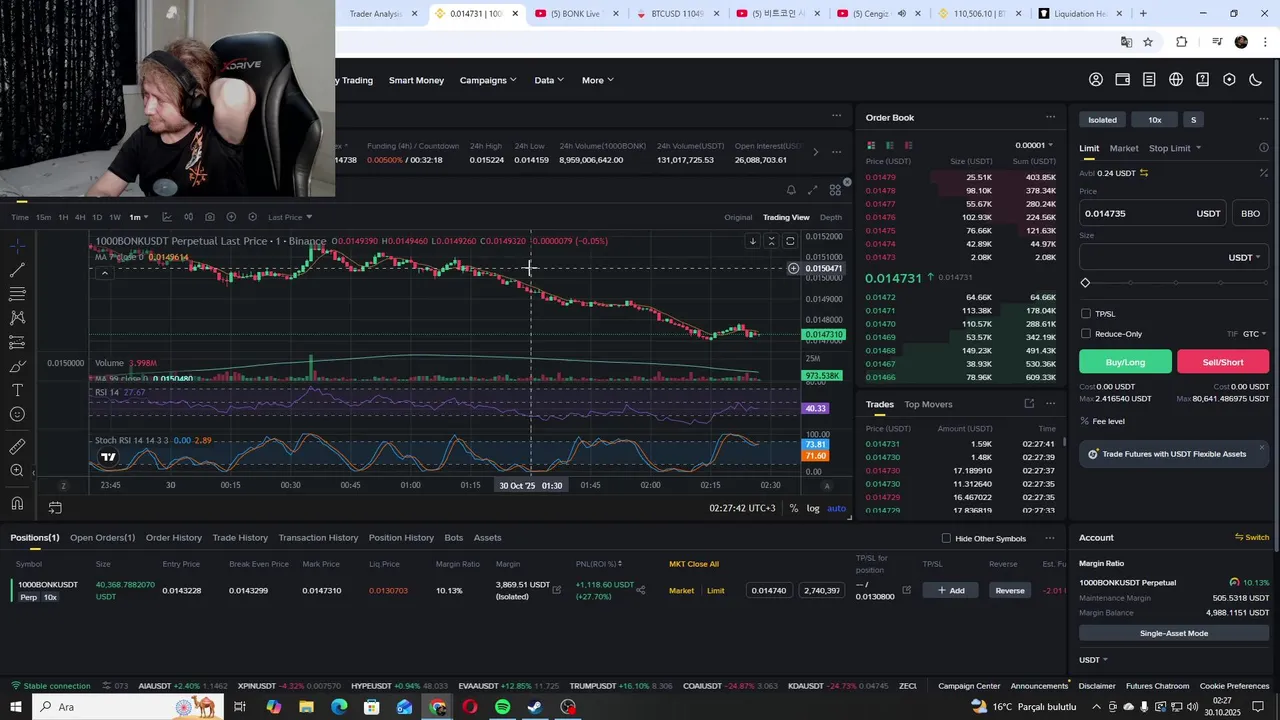The height and width of the screenshot is (720, 1280).
Task: Open the emoji icons tool
Action: point(17,414)
